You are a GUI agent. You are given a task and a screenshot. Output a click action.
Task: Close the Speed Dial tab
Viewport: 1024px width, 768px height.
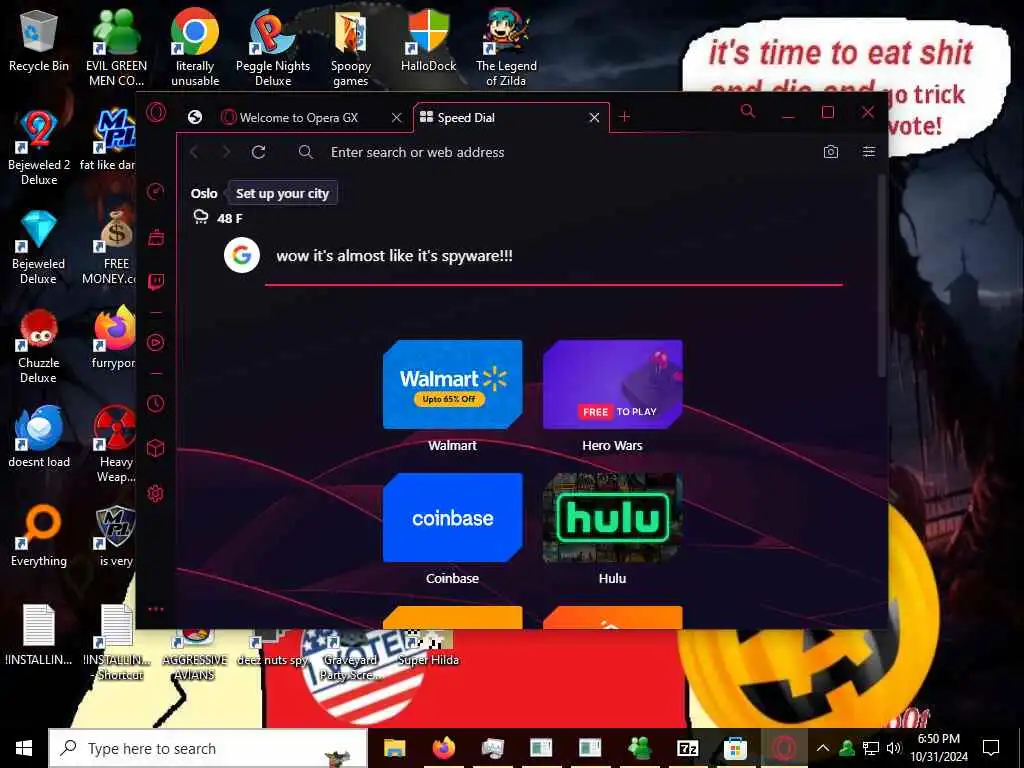click(x=594, y=118)
